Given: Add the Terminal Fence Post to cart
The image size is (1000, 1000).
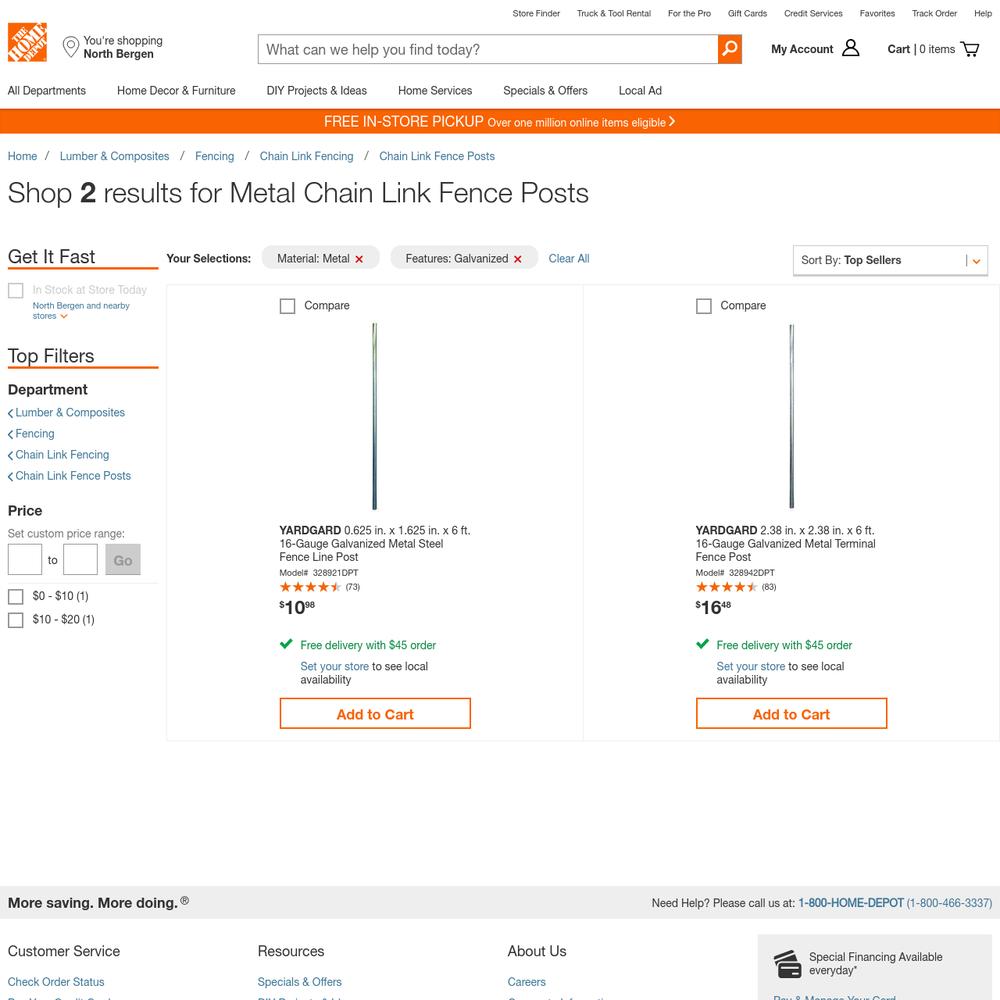Looking at the screenshot, I should [791, 714].
